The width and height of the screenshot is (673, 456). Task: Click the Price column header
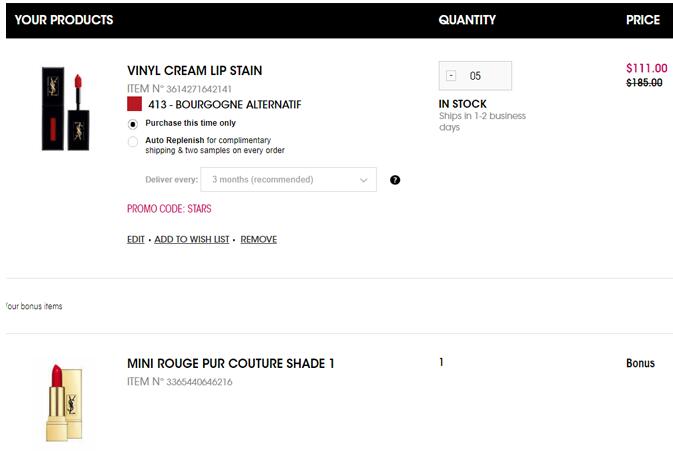pos(643,20)
